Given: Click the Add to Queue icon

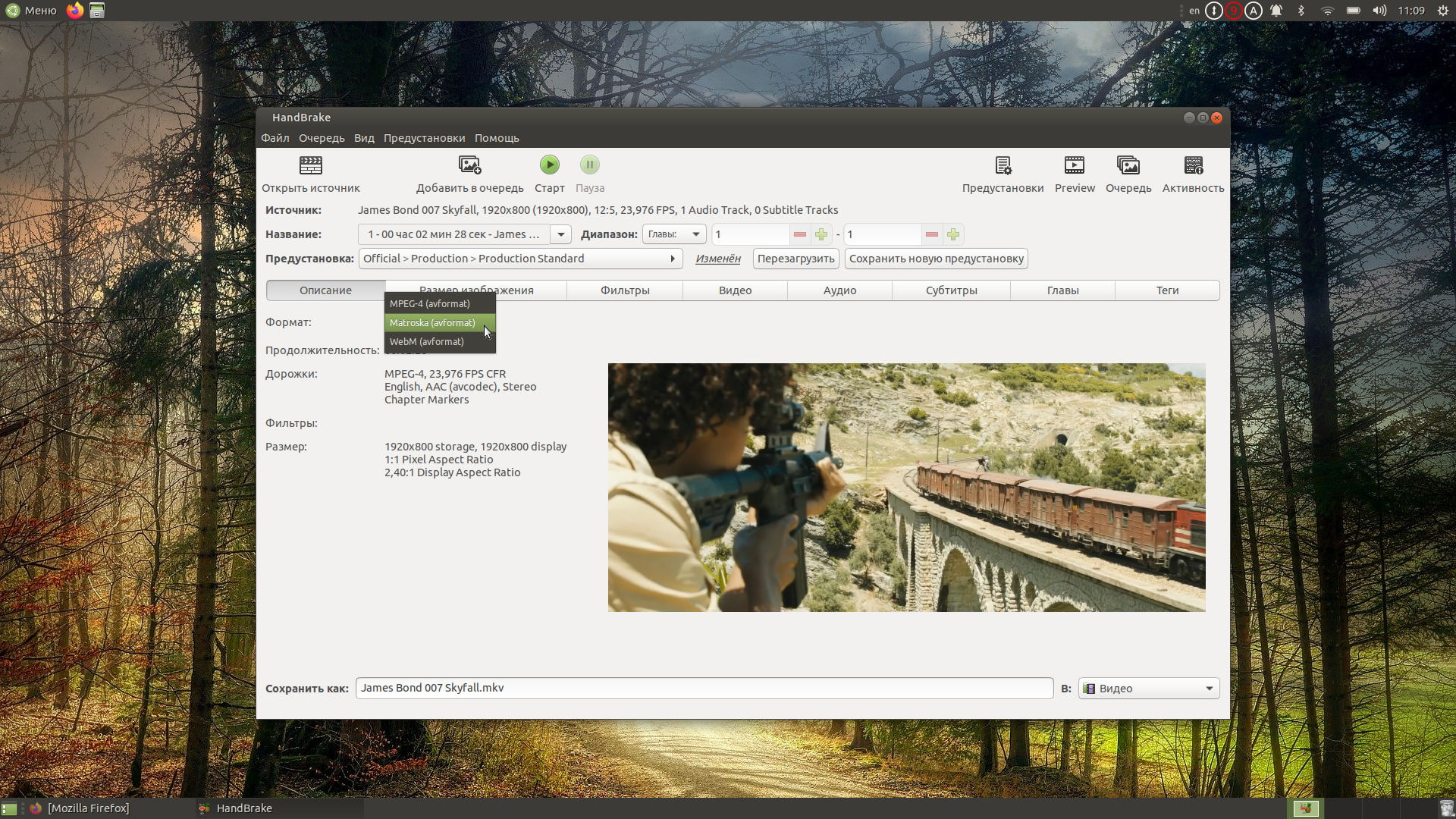Looking at the screenshot, I should 469,165.
